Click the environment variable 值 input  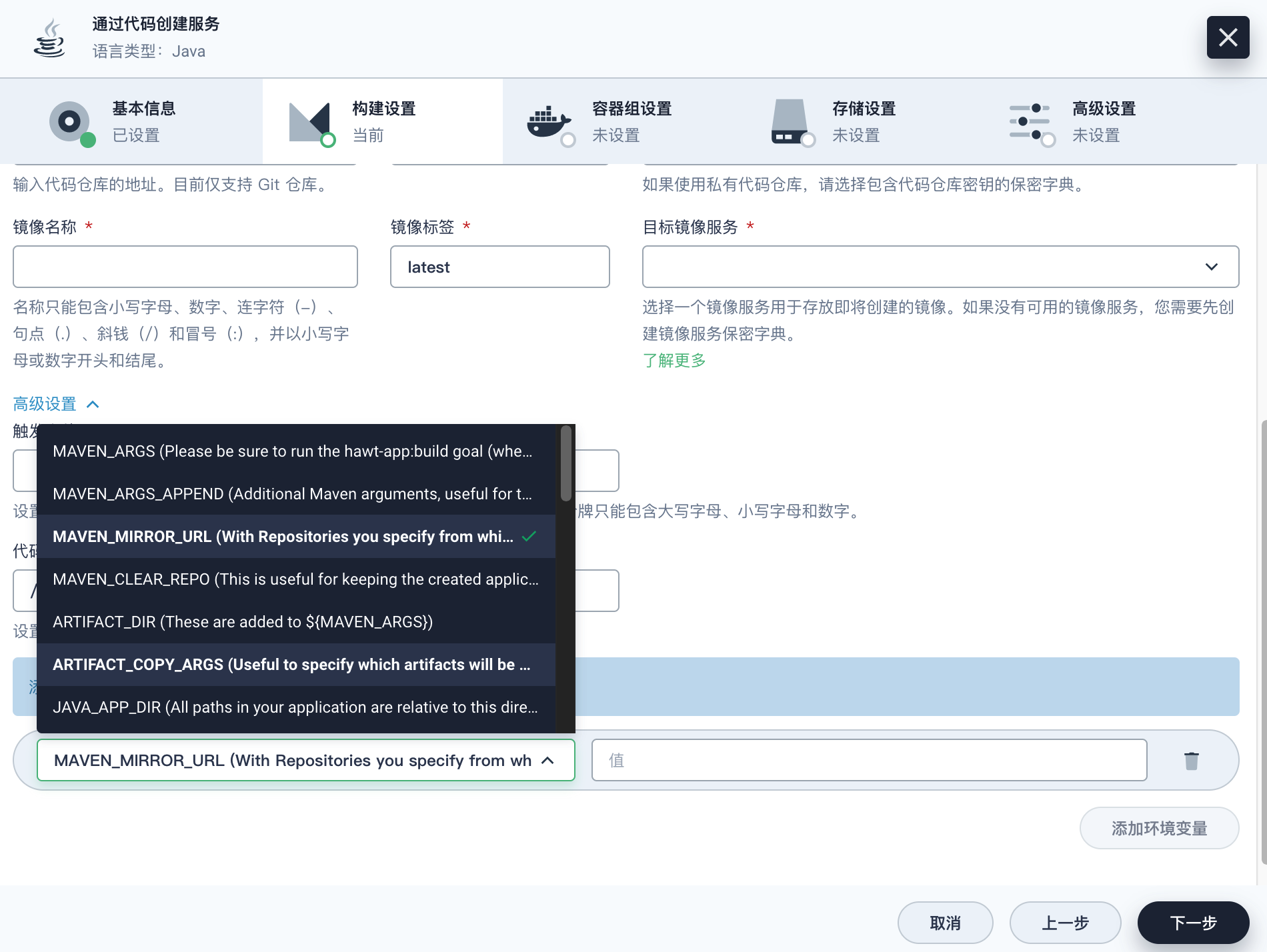pyautogui.click(x=870, y=760)
